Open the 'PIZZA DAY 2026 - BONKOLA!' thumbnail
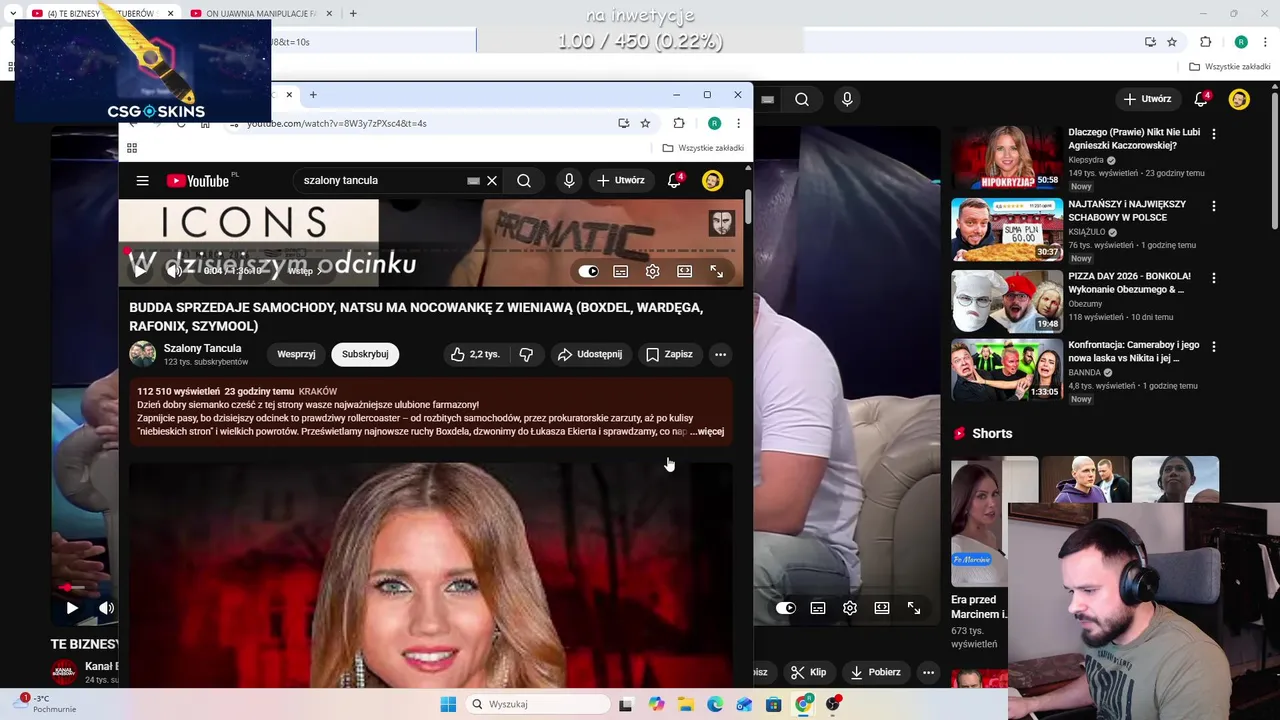 (1007, 301)
